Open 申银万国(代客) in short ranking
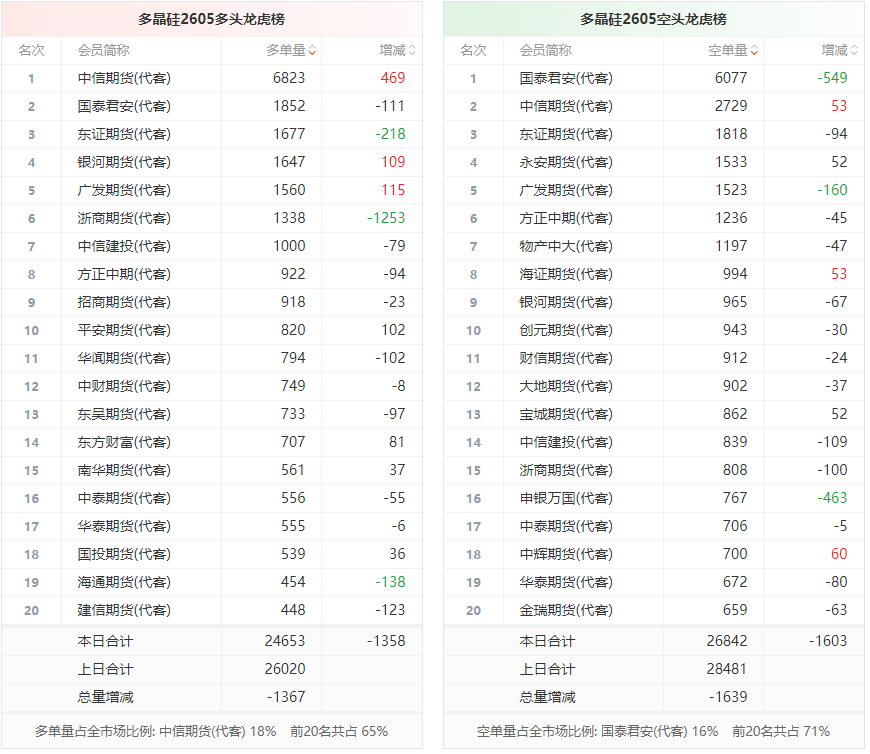Screen dimensions: 870x754 (566, 498)
